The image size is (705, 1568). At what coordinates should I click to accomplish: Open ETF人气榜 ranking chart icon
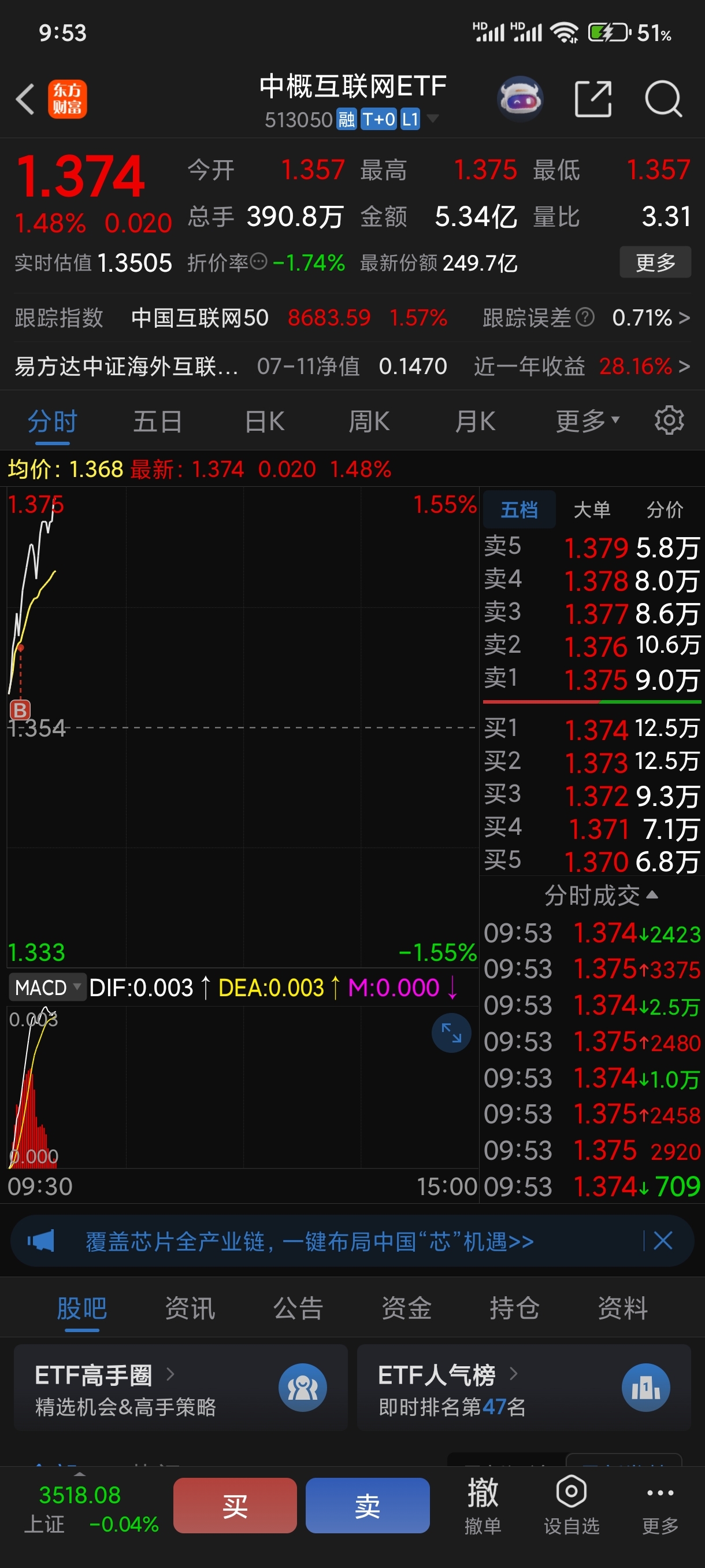pos(645,1388)
